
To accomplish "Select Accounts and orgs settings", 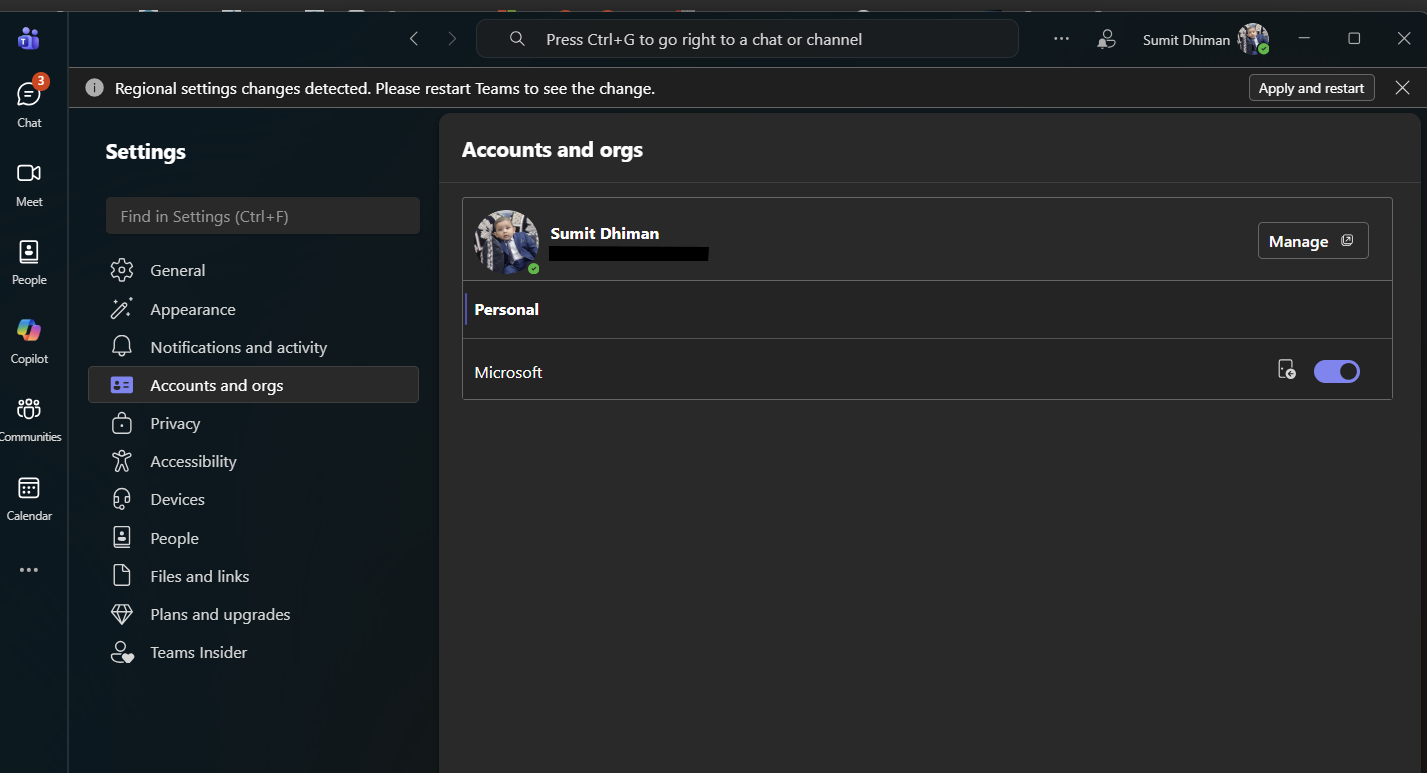I will pyautogui.click(x=253, y=385).
